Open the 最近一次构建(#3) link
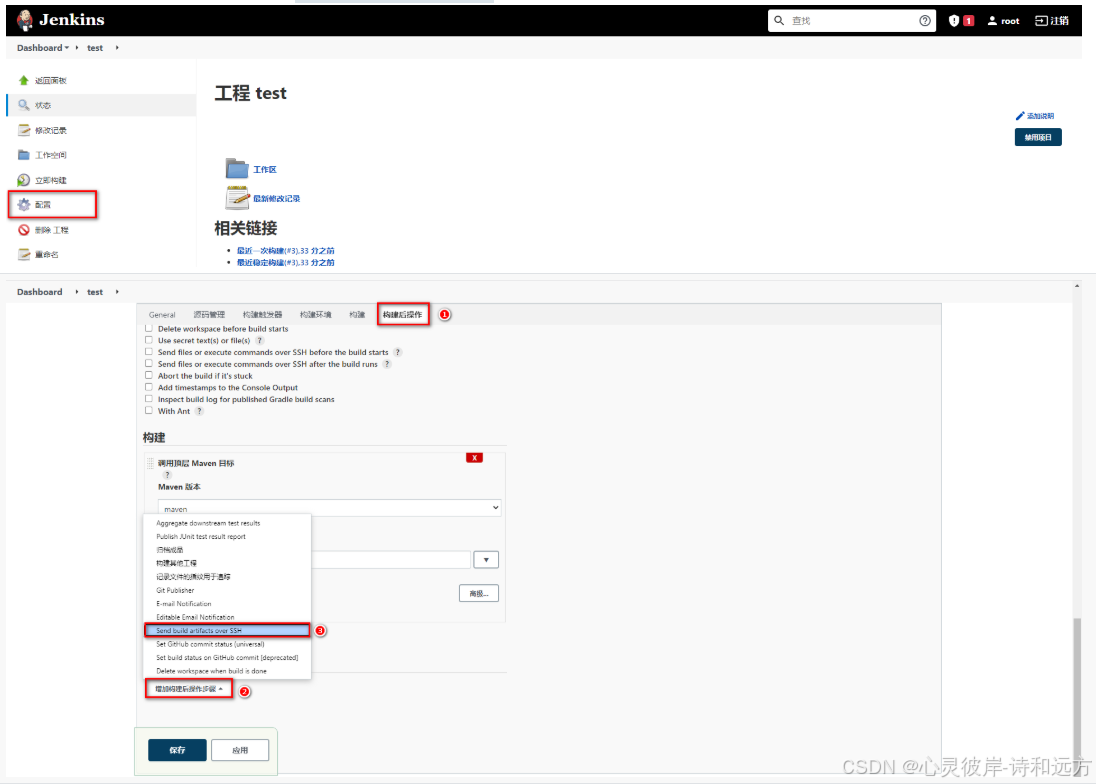 click(x=285, y=251)
